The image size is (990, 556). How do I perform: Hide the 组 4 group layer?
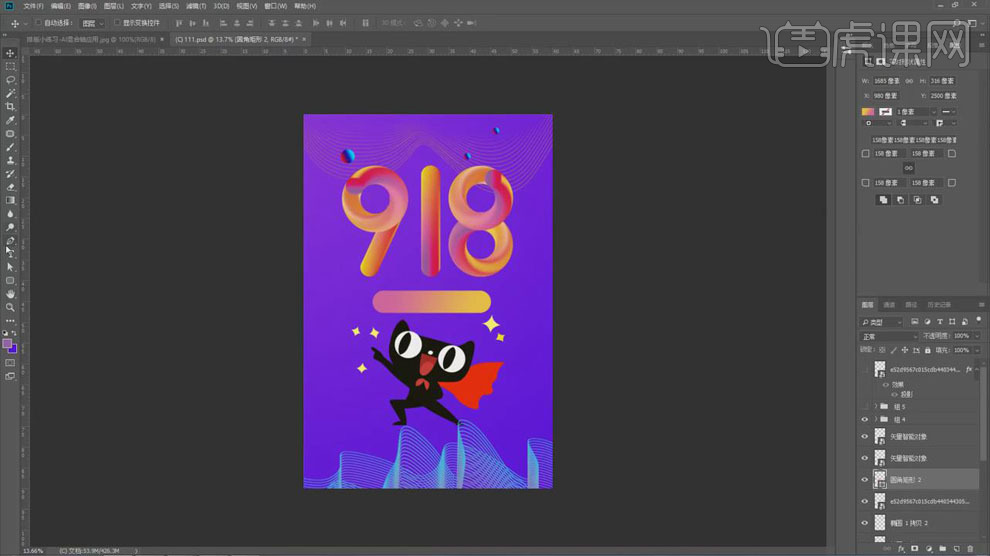tap(865, 420)
